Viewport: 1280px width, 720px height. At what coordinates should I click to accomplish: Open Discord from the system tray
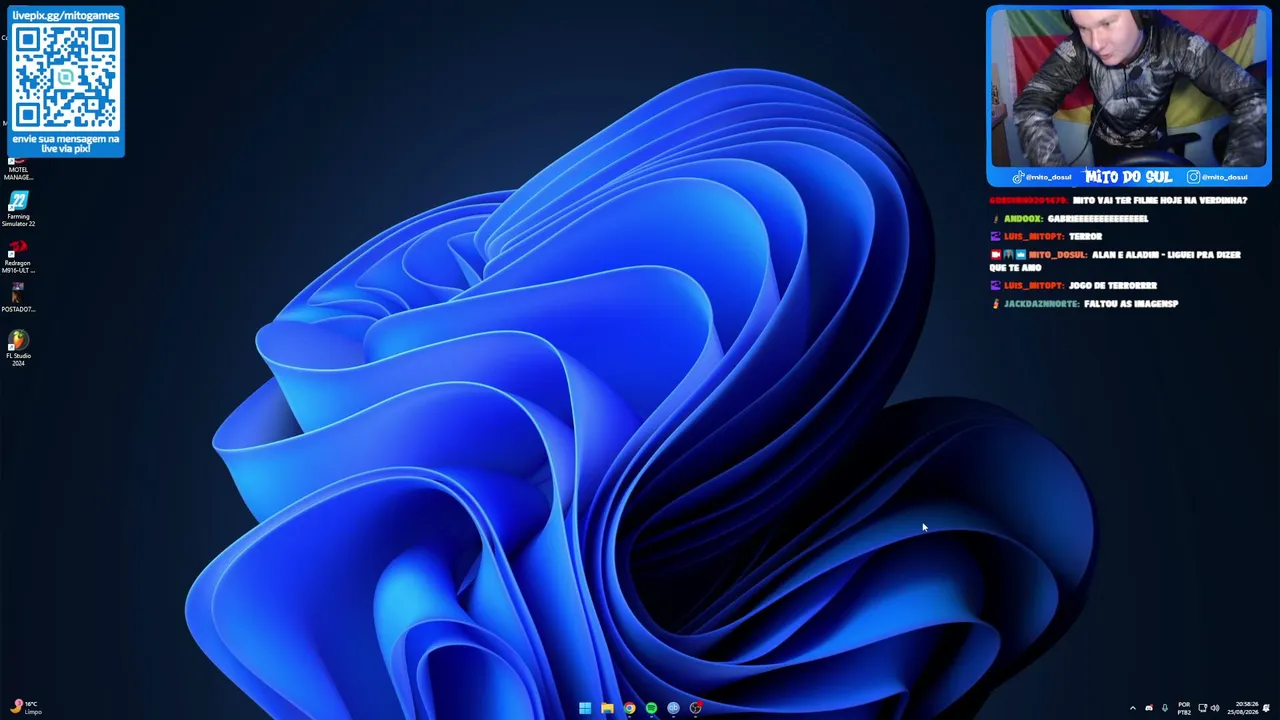1148,708
